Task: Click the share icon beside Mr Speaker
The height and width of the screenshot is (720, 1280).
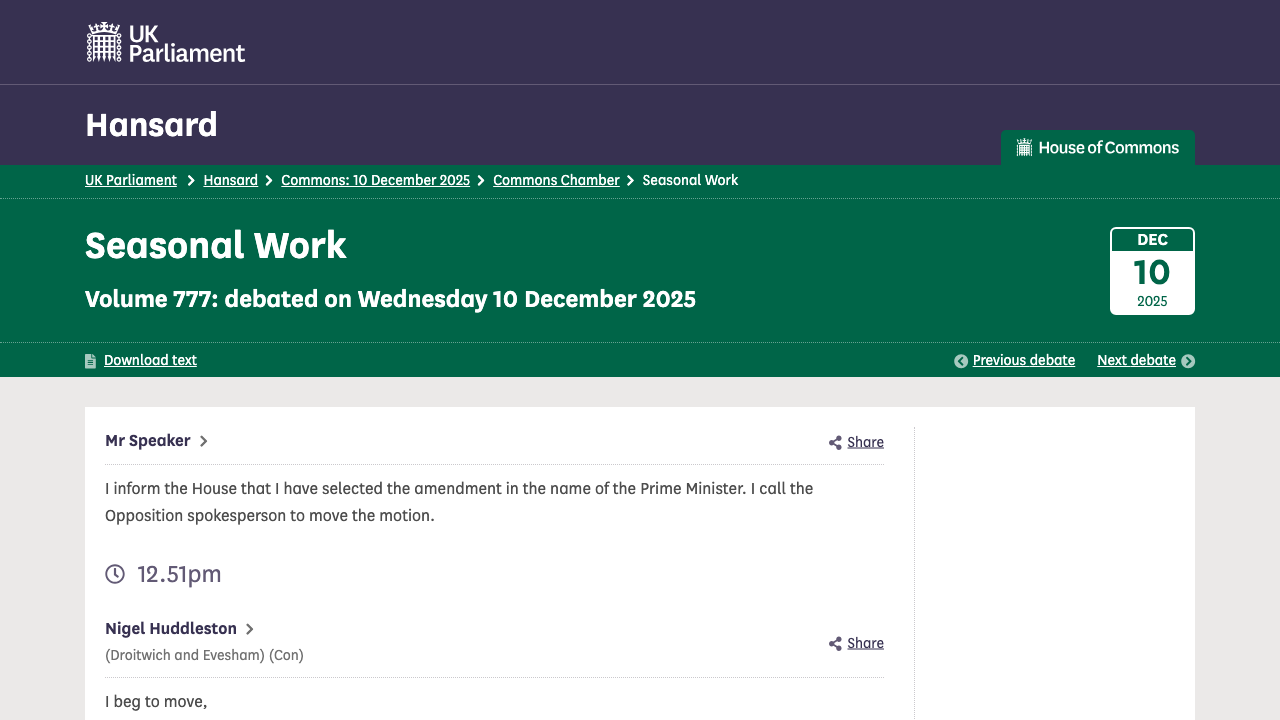Action: 835,443
